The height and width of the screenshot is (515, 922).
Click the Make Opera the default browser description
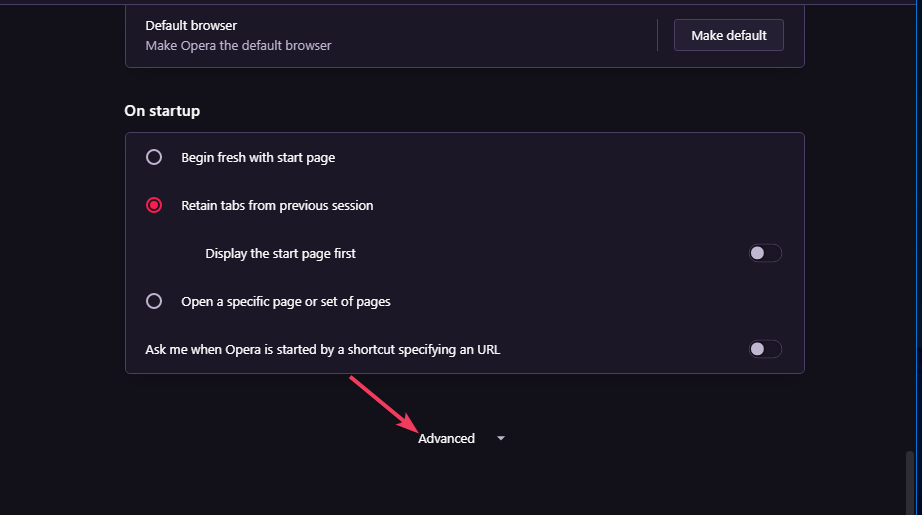[x=238, y=45]
